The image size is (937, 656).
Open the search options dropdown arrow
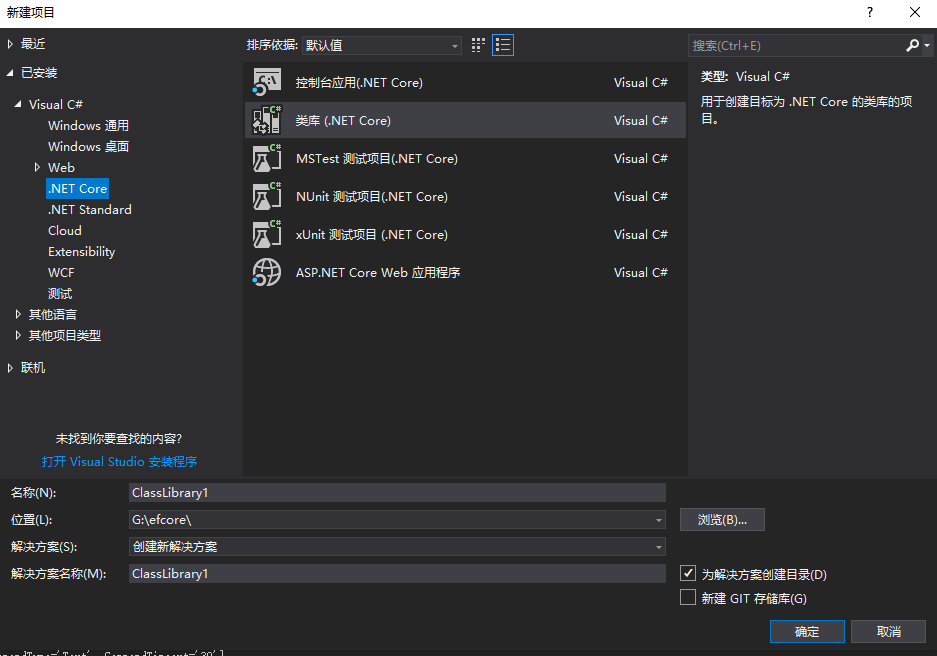click(x=927, y=45)
